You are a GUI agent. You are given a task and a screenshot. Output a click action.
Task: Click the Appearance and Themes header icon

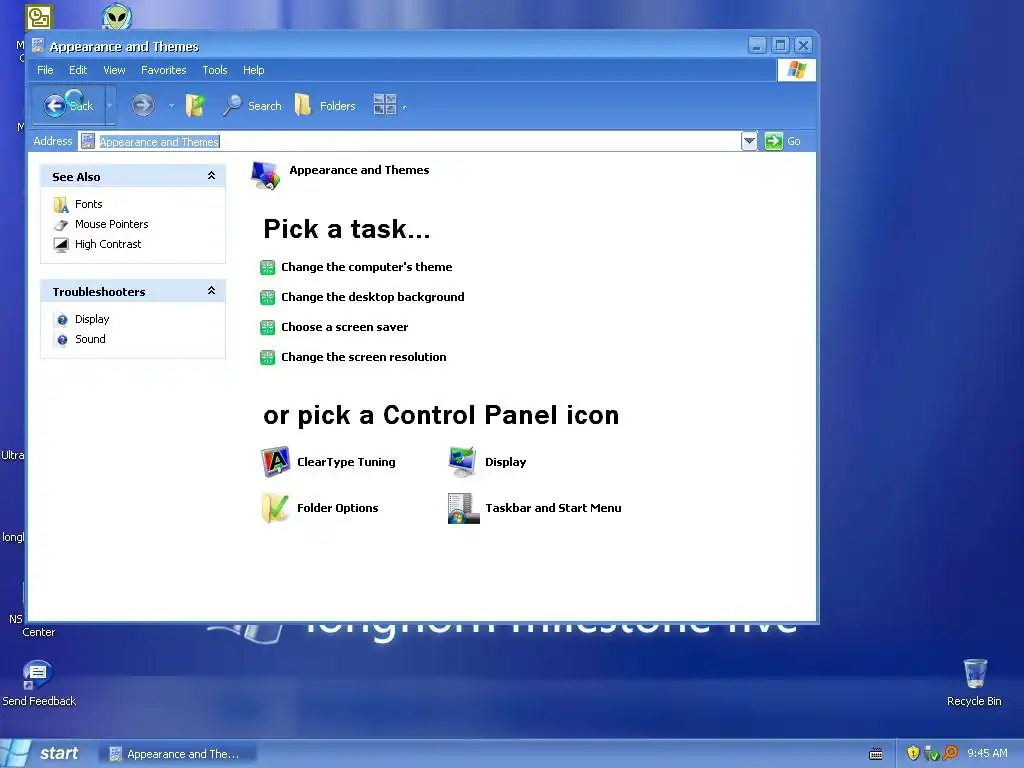click(x=266, y=175)
